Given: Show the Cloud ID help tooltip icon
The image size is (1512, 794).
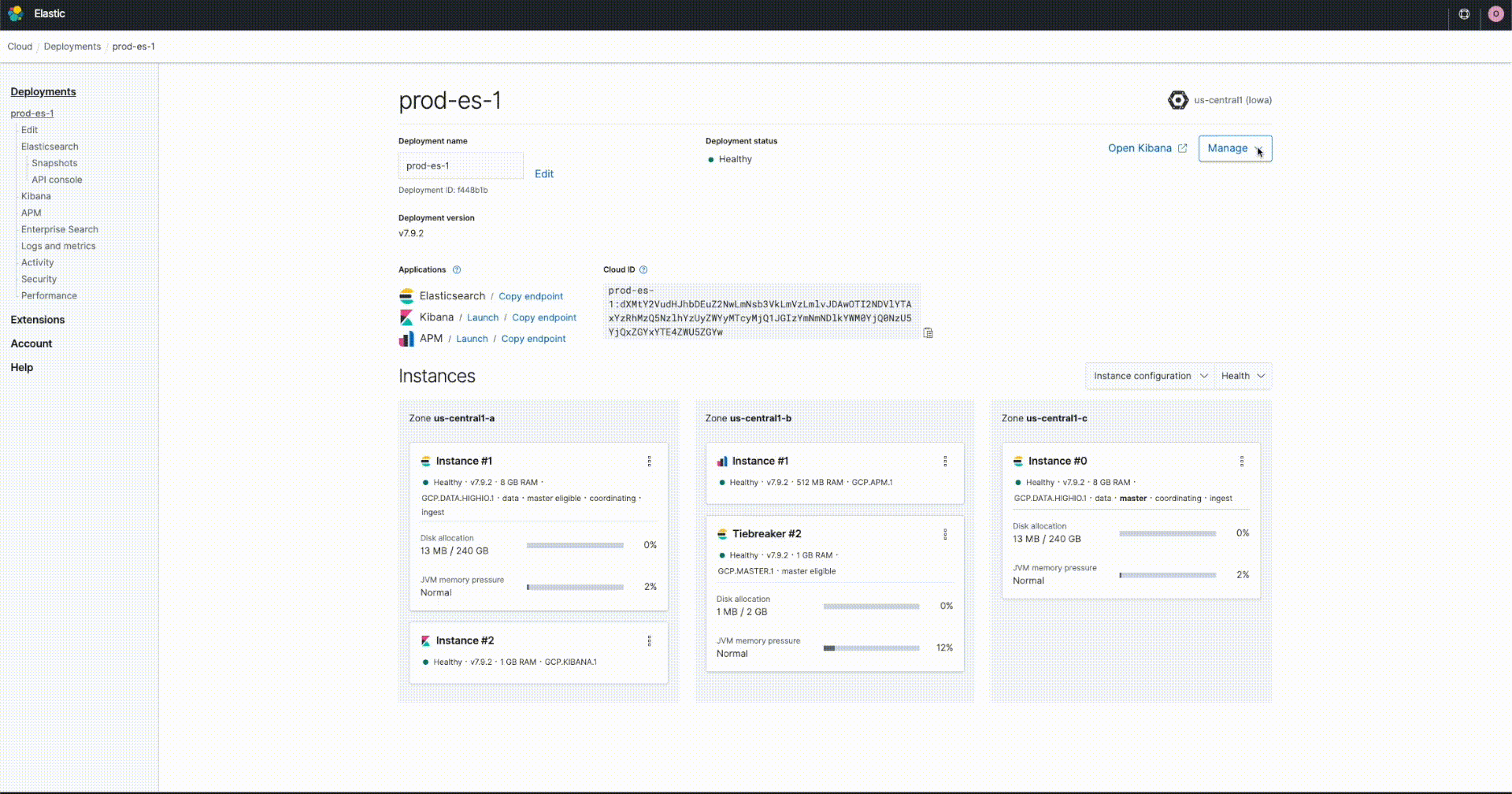Looking at the screenshot, I should (x=643, y=269).
